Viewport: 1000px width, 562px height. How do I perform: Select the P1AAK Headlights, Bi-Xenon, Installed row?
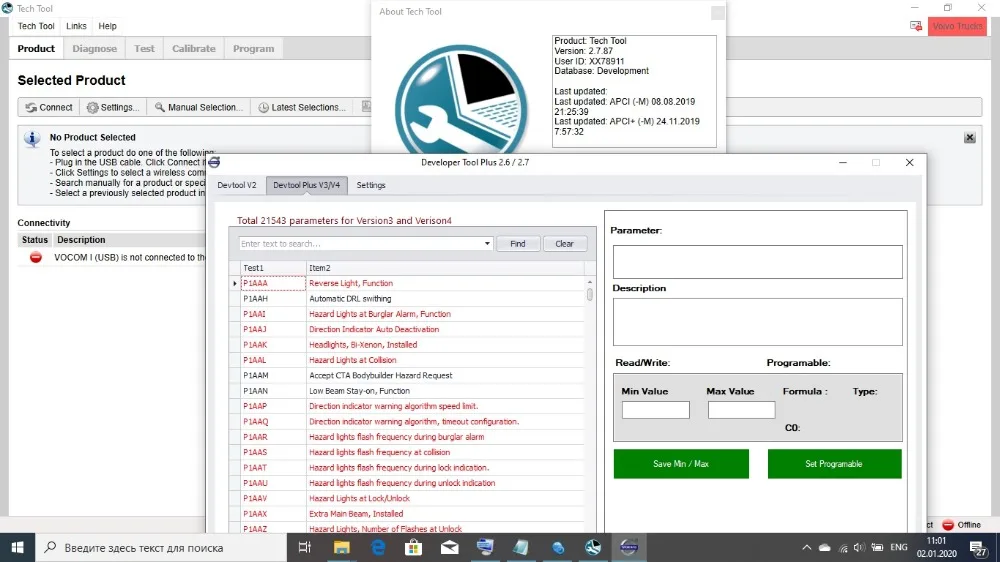click(x=408, y=344)
